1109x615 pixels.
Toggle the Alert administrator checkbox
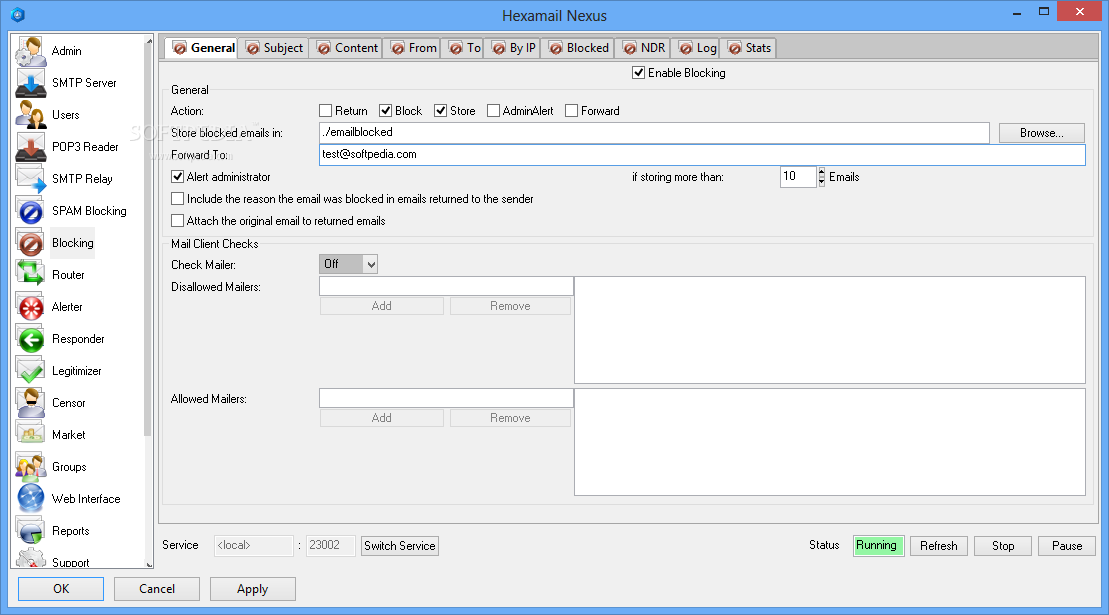(178, 177)
